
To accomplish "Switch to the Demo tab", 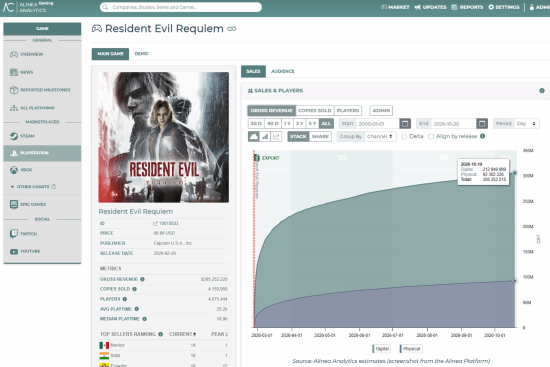I will [141, 54].
